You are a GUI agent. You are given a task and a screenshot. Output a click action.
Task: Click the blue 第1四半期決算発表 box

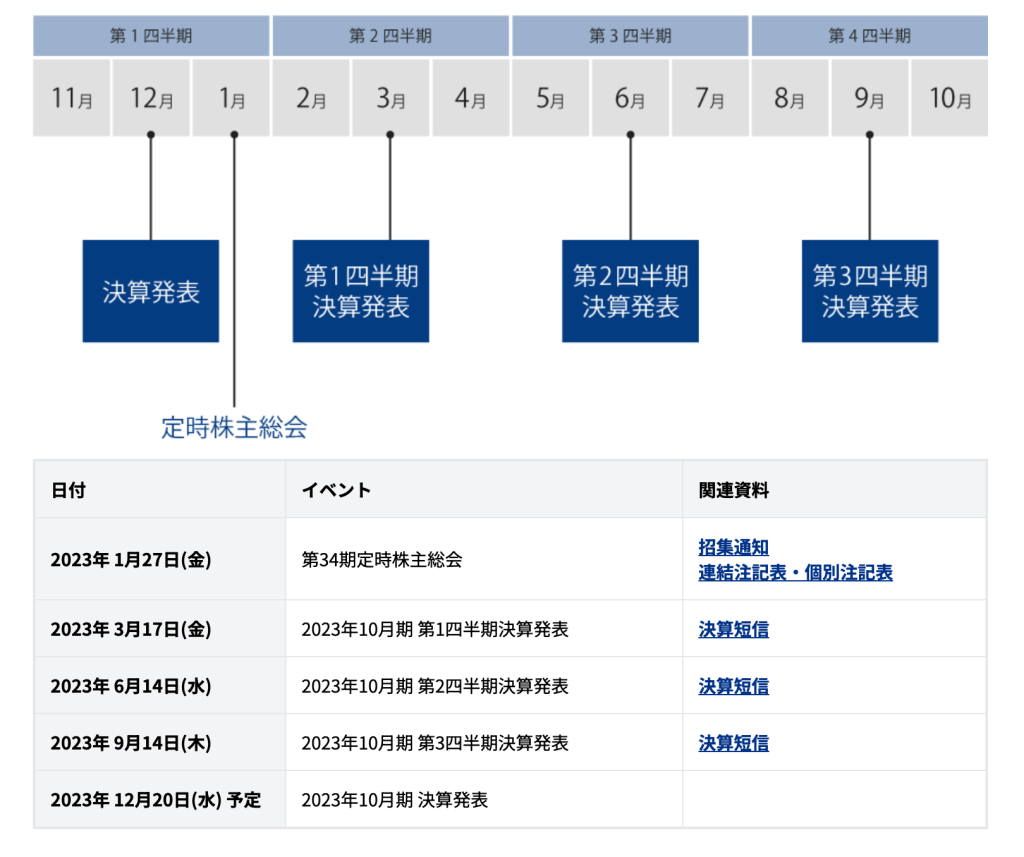(x=360, y=291)
